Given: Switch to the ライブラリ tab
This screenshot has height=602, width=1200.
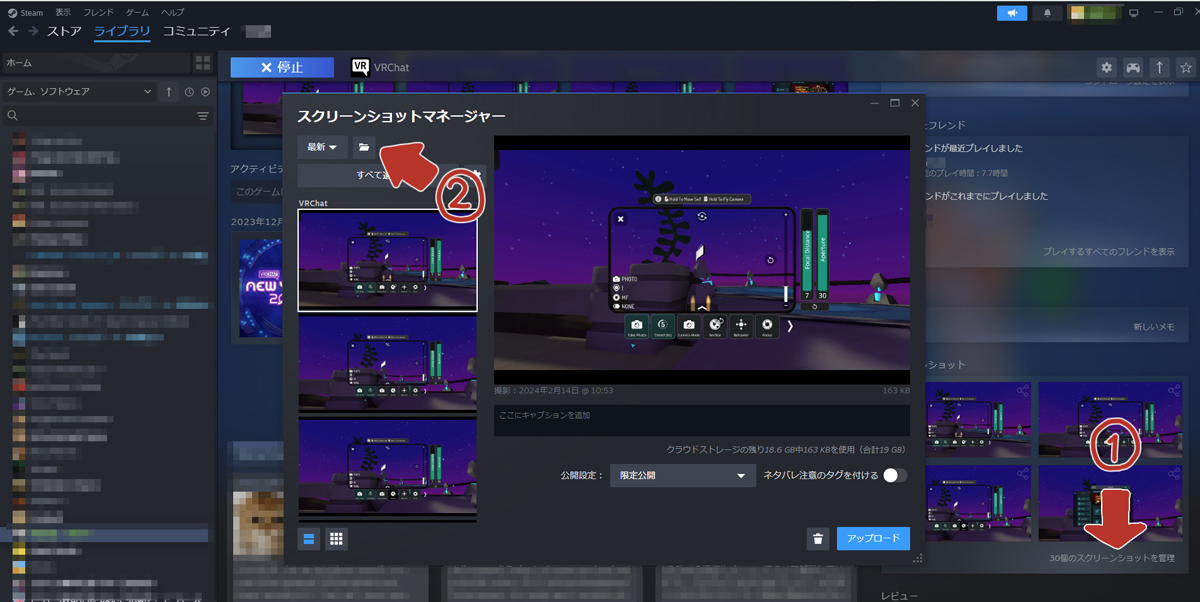Looking at the screenshot, I should click(122, 31).
